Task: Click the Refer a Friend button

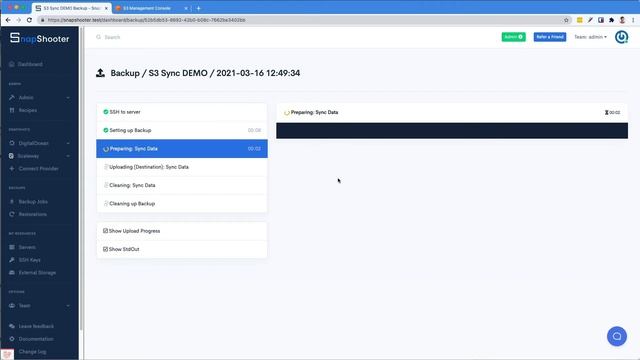Action: click(550, 37)
